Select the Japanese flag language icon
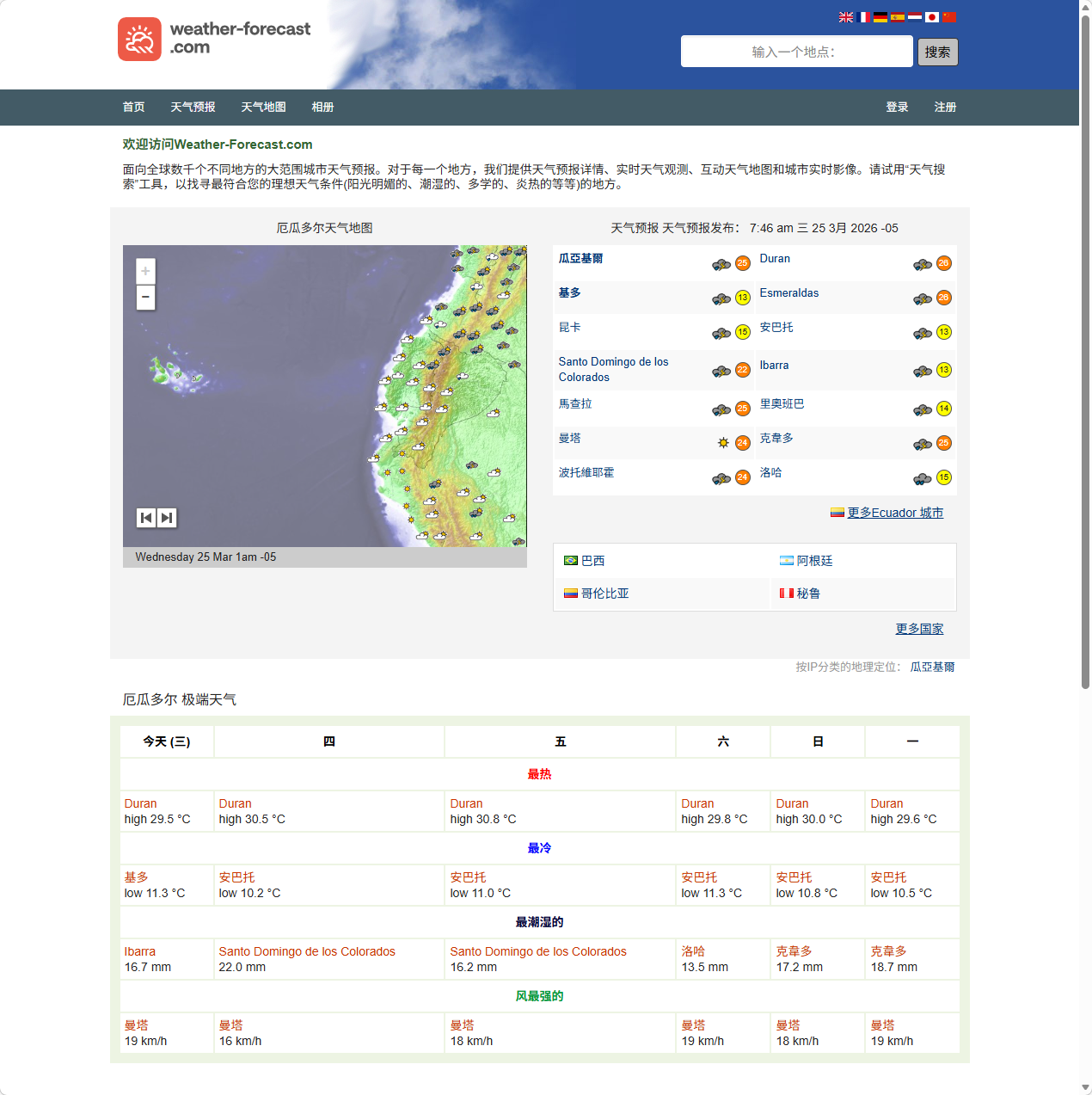Image resolution: width=1092 pixels, height=1095 pixels. [x=932, y=16]
